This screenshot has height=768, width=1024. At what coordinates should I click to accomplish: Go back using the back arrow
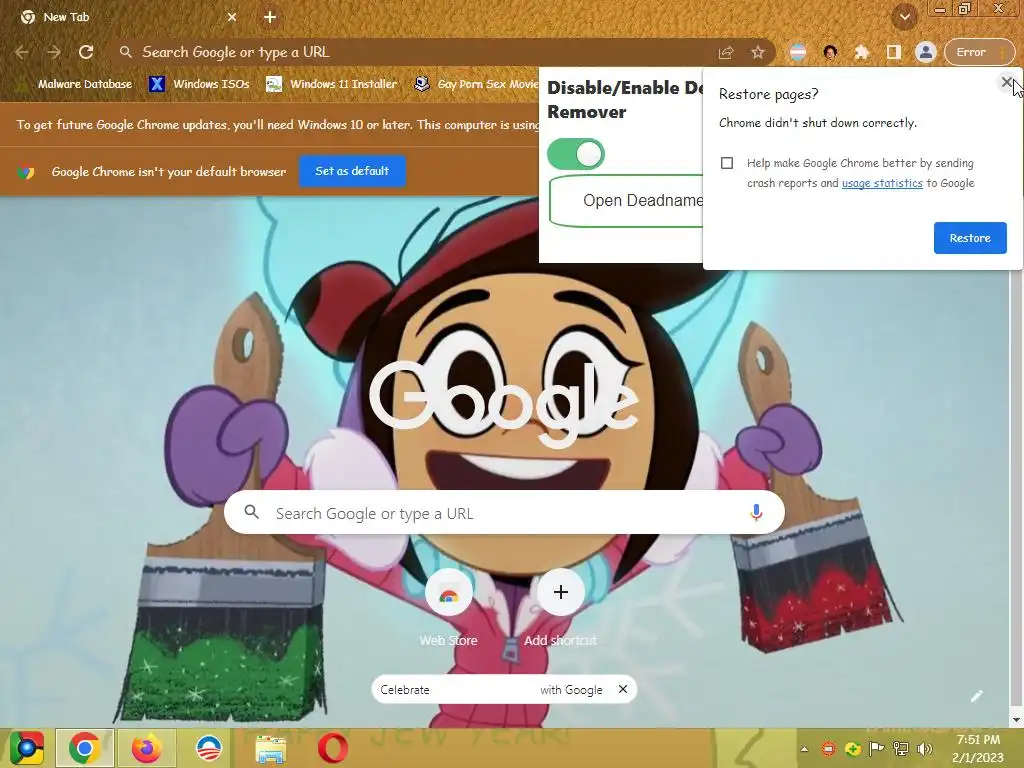(x=22, y=52)
